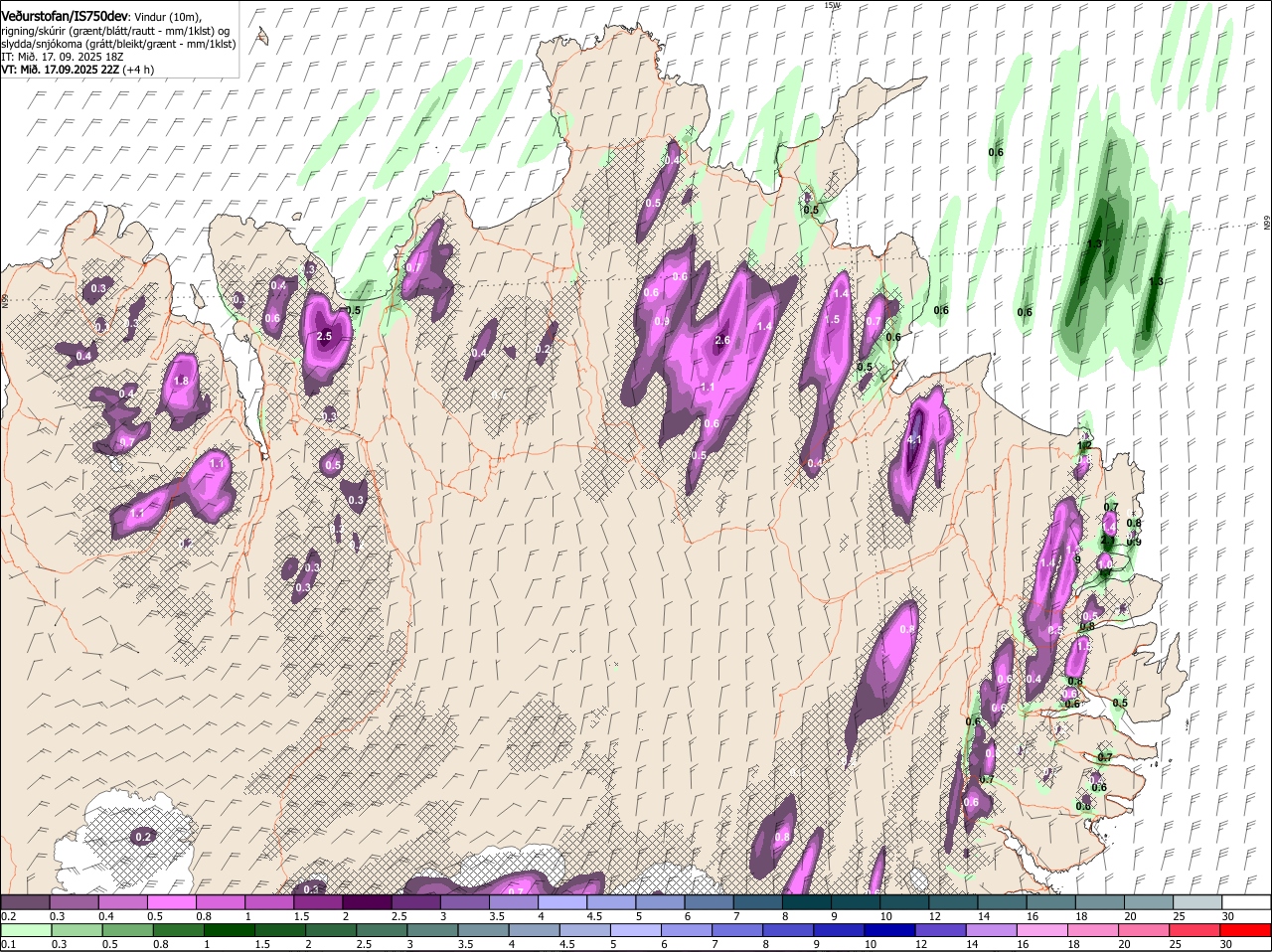Click the 1.8 precipitation value on the map
Viewport: 1272px width, 952px height.
click(x=181, y=381)
